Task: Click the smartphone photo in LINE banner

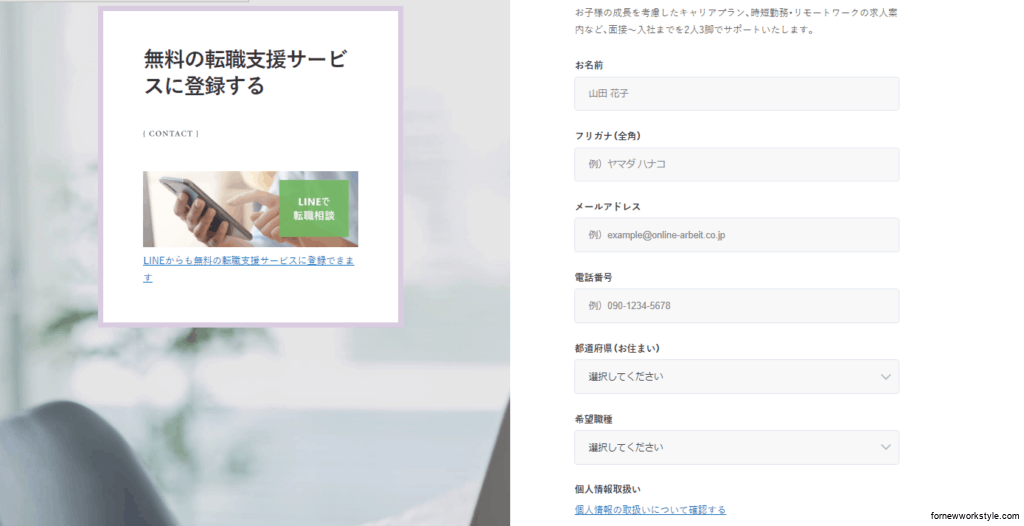Action: [x=205, y=209]
